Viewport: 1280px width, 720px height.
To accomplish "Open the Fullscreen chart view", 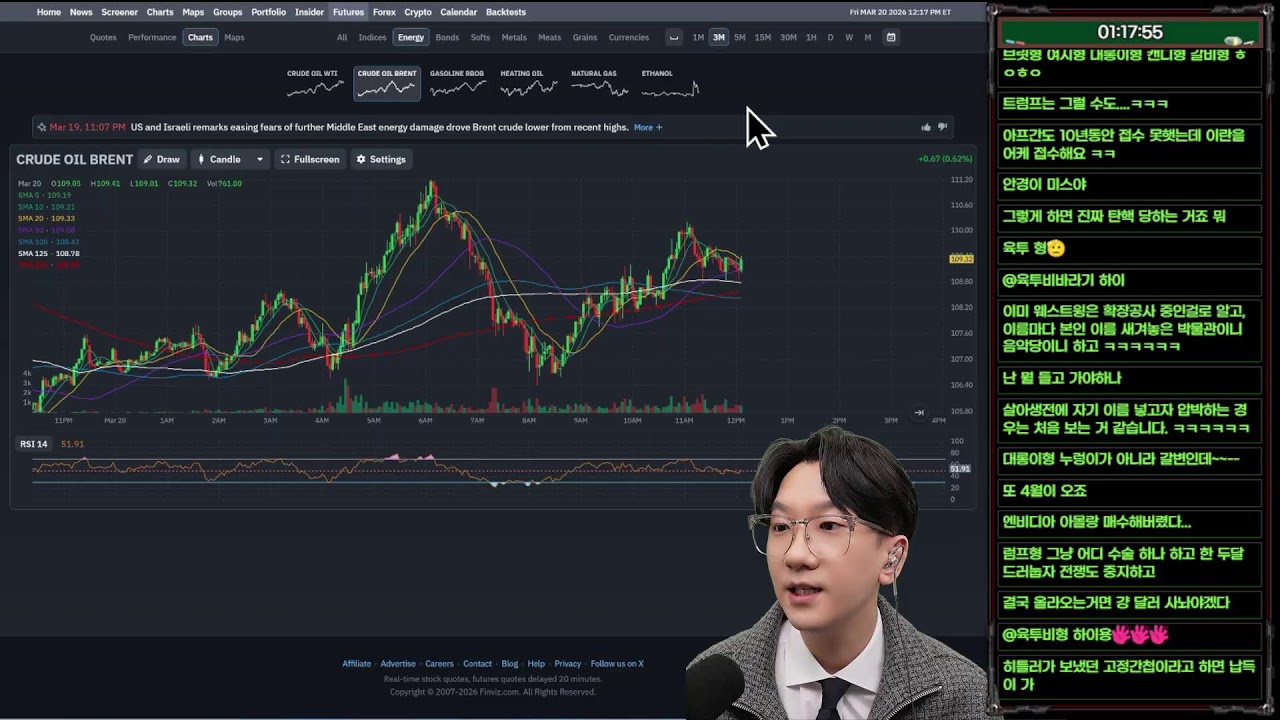I will tap(310, 159).
